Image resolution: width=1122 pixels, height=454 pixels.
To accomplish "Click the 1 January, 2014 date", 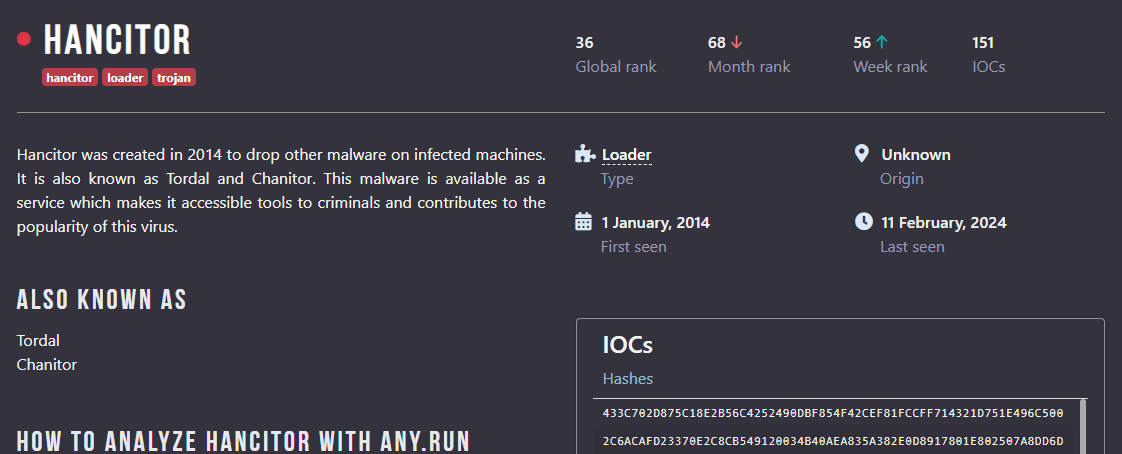I will coord(655,223).
